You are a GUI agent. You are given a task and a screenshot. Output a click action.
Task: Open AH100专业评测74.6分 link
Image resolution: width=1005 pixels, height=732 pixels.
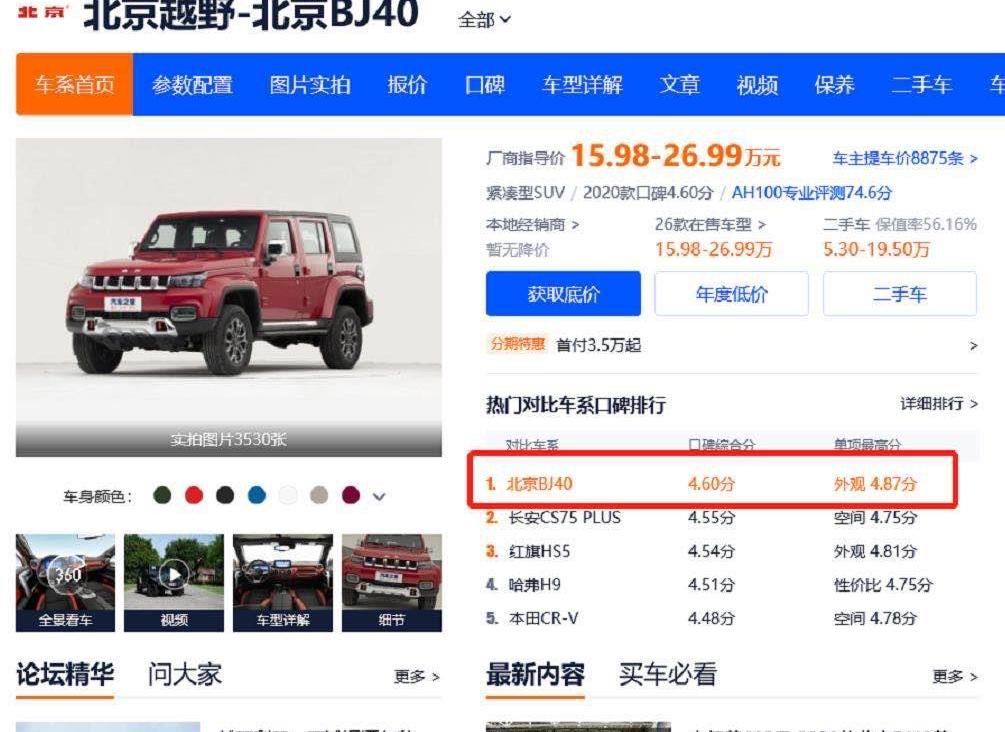[x=811, y=192]
